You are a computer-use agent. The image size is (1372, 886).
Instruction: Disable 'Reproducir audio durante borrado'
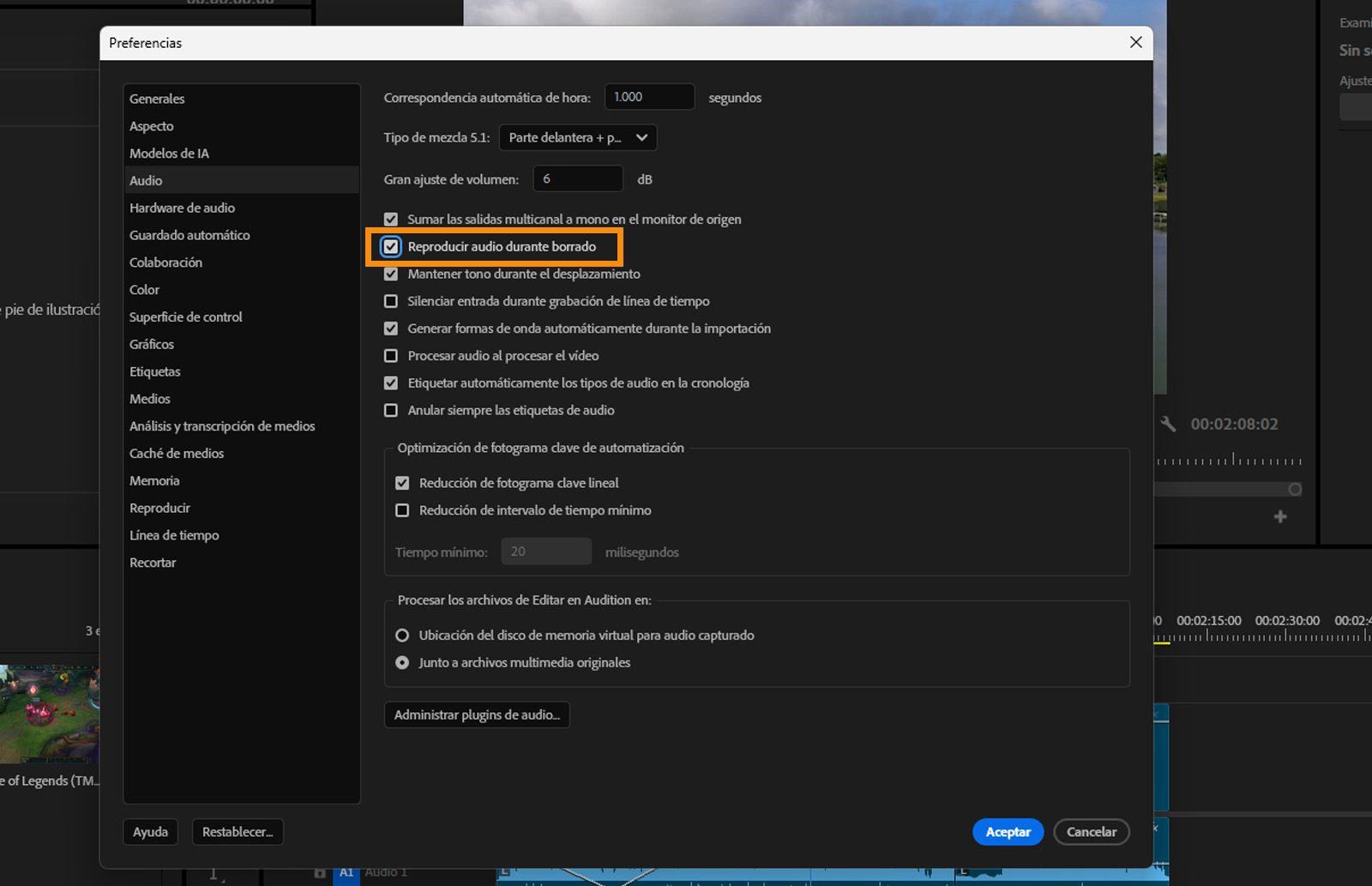point(392,246)
